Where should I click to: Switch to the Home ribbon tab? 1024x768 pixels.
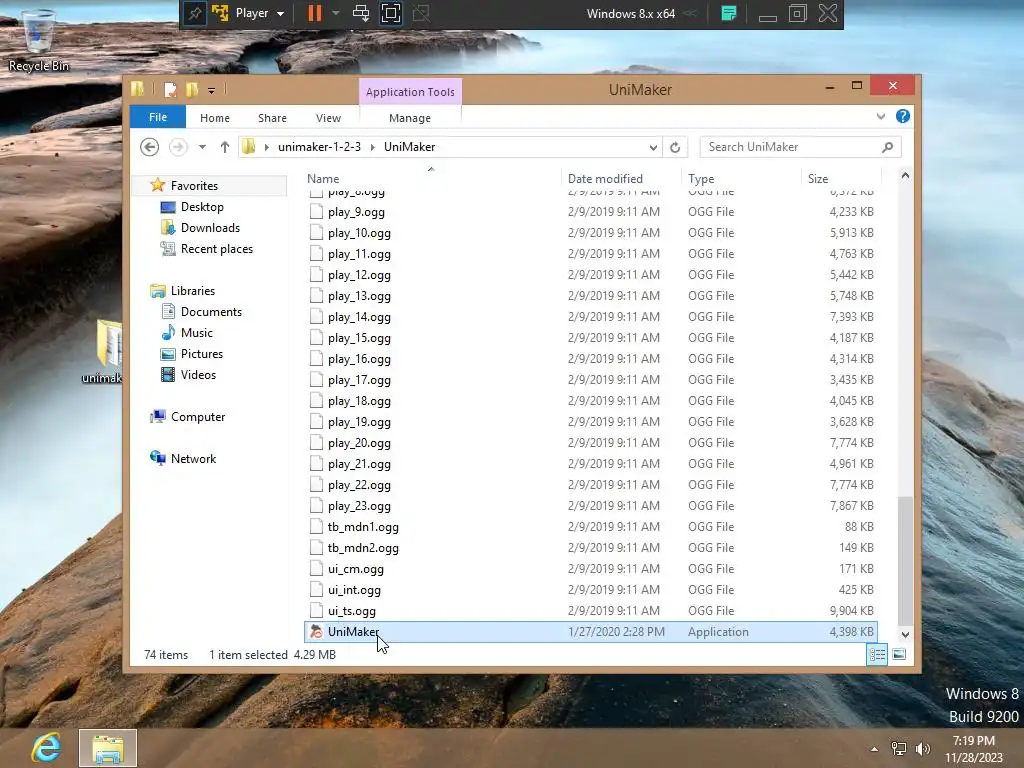(215, 118)
